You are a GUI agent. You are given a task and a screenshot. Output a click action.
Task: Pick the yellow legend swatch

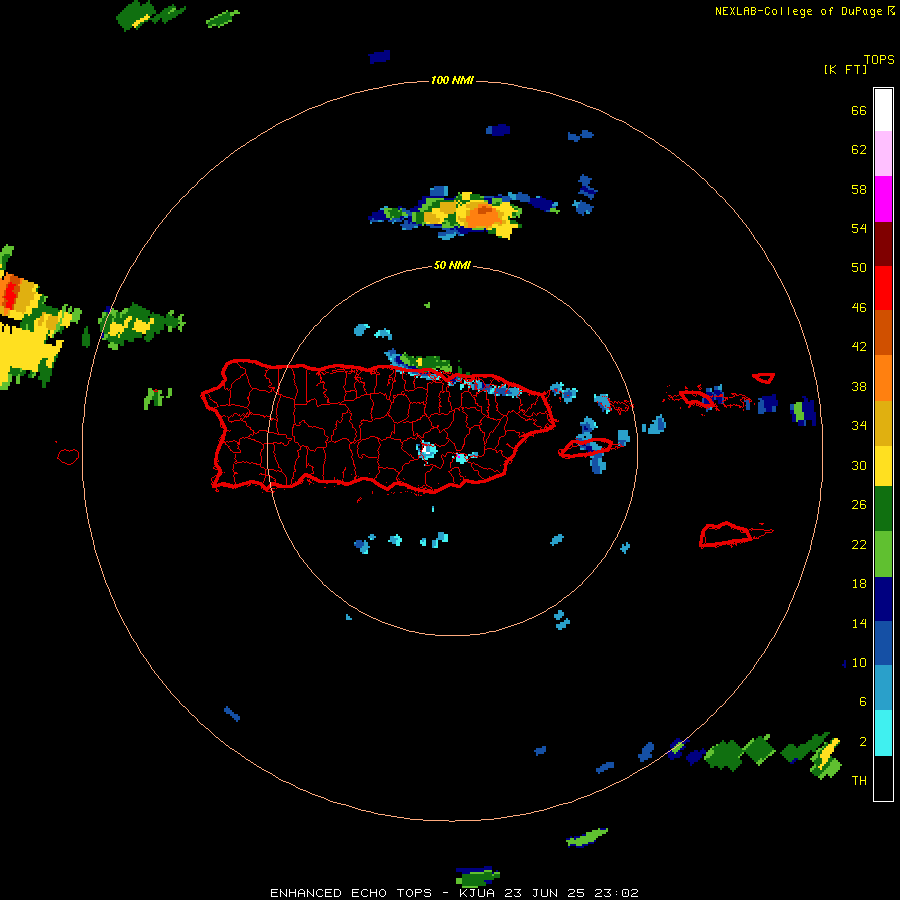click(x=883, y=465)
